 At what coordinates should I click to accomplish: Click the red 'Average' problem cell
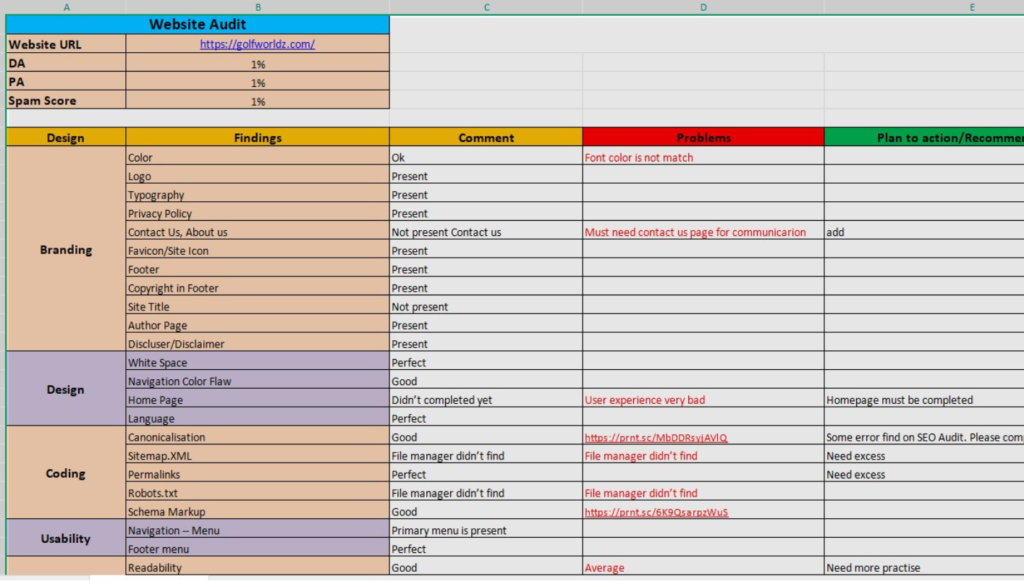(703, 567)
